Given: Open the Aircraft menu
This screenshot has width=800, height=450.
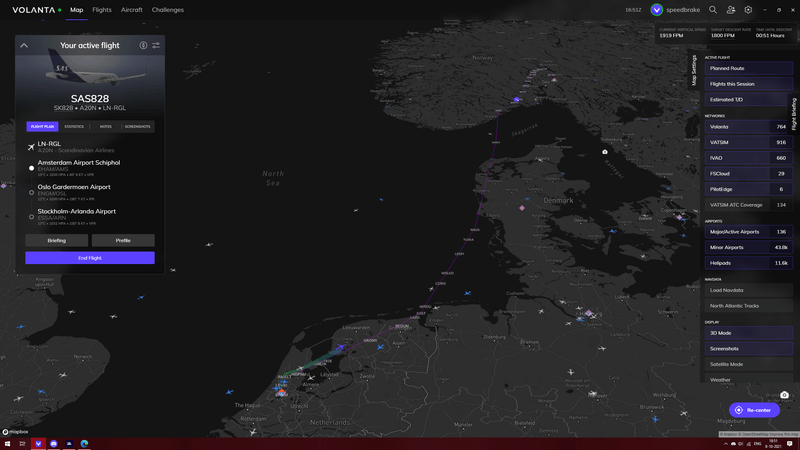Looking at the screenshot, I should 132,10.
